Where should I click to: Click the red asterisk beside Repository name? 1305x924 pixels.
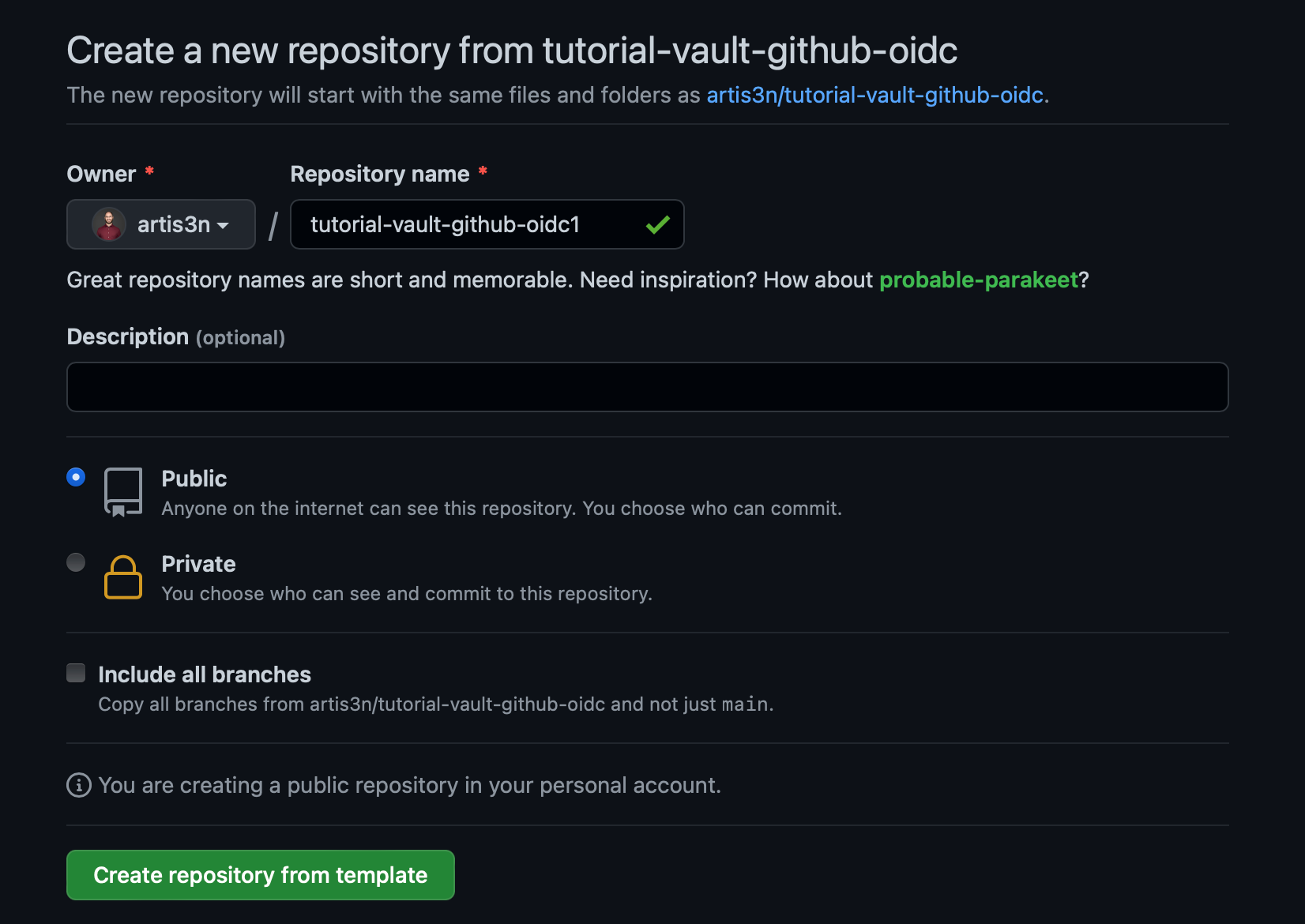483,172
